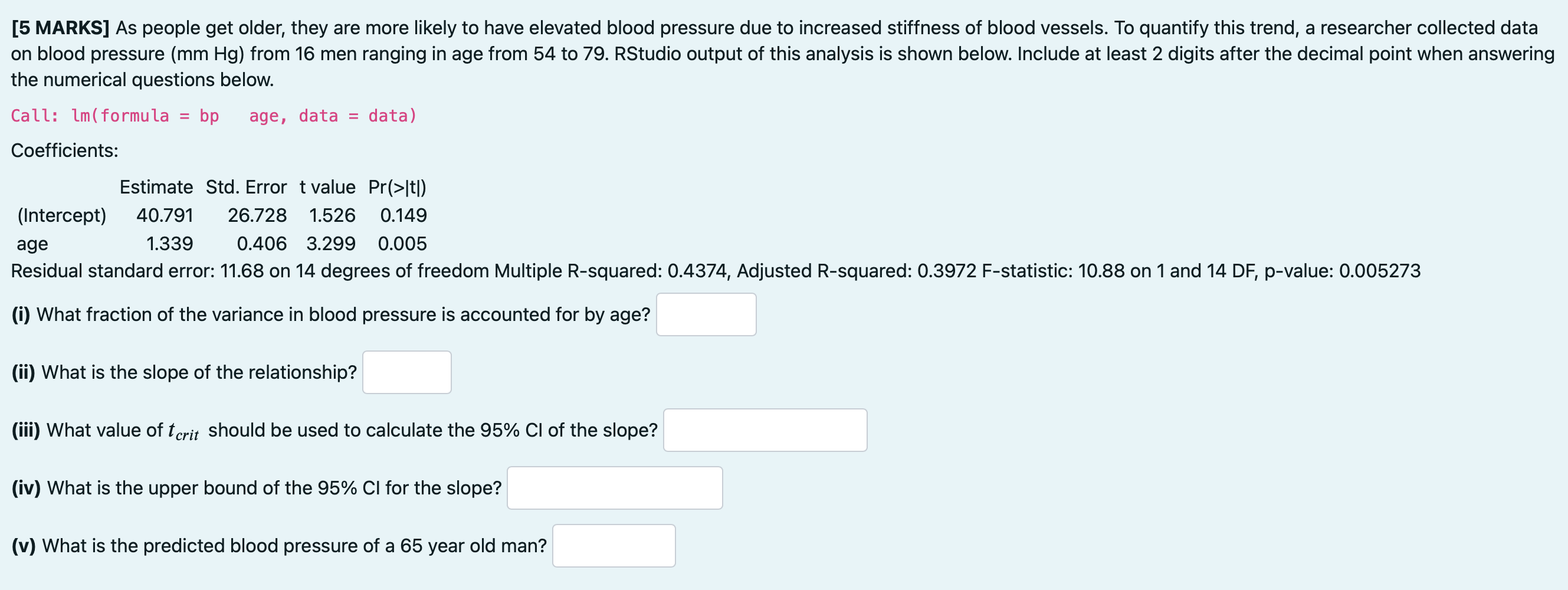Click the predicted blood pressure input (v)

pos(614,546)
